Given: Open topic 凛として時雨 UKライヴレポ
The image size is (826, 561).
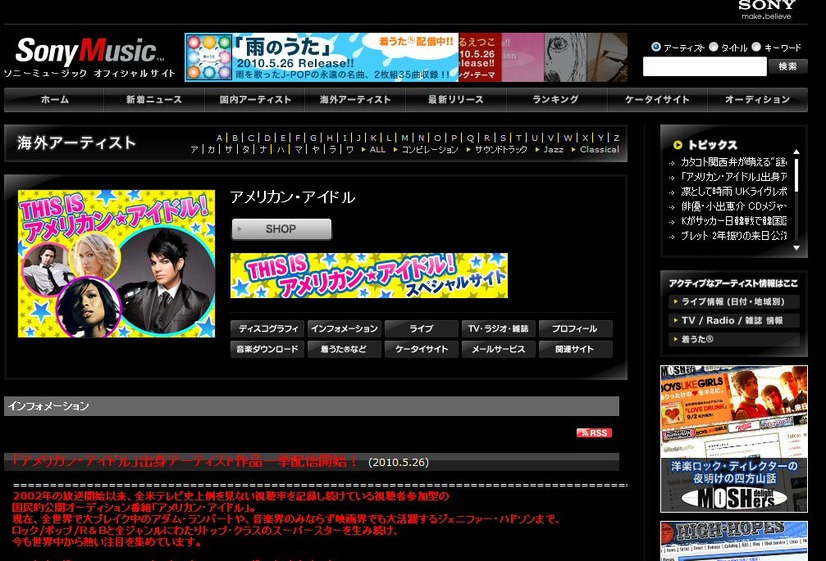Looking at the screenshot, I should pyautogui.click(x=734, y=192).
